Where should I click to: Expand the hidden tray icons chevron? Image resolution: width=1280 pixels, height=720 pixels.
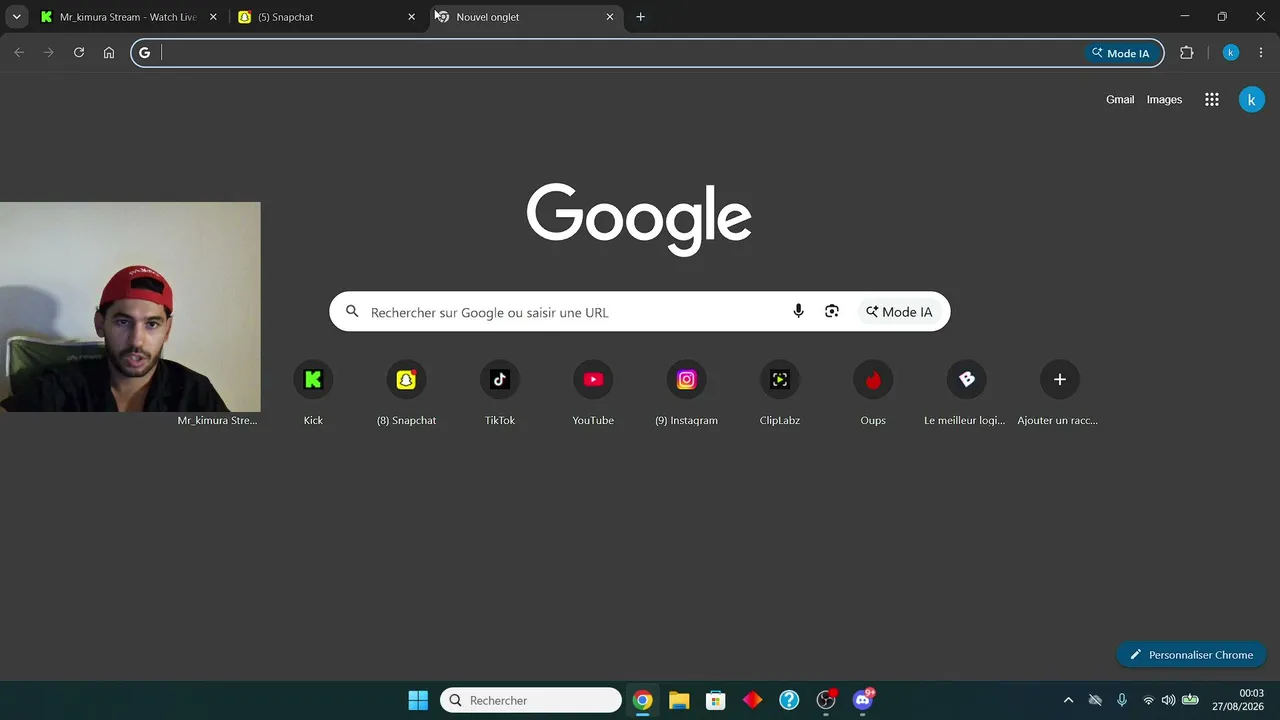click(x=1068, y=700)
